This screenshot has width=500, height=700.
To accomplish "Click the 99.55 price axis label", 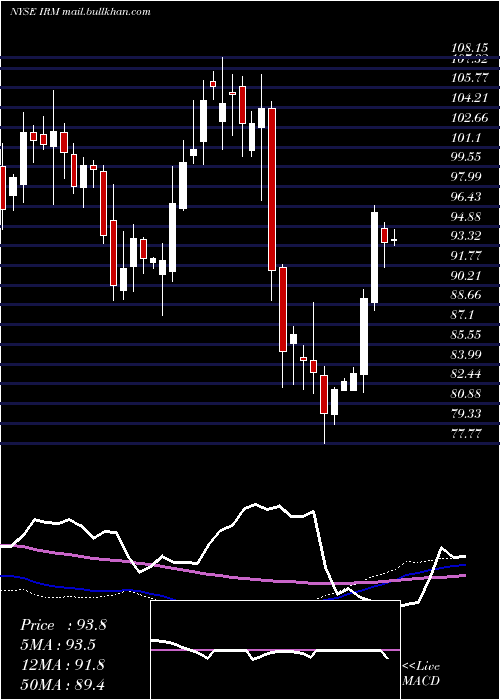I will [467, 157].
